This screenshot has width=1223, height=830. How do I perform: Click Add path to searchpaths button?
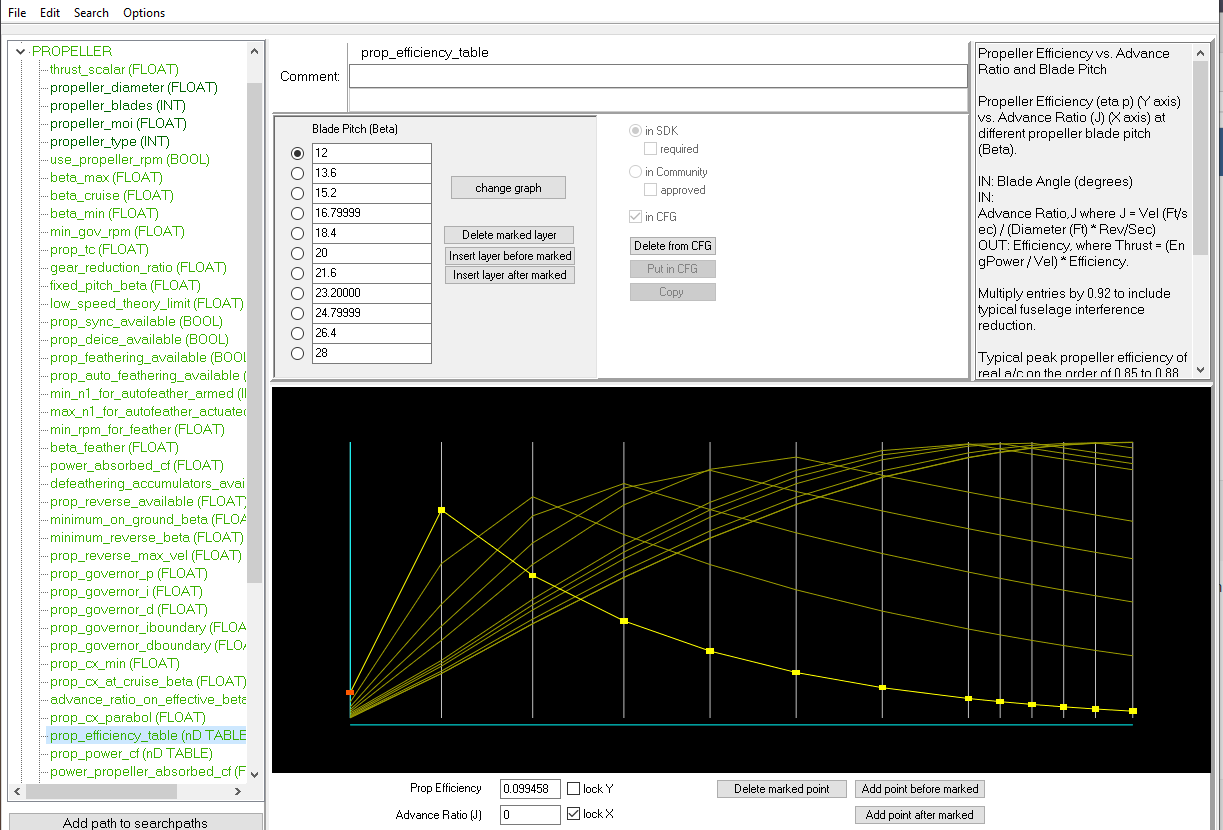[x=136, y=822]
